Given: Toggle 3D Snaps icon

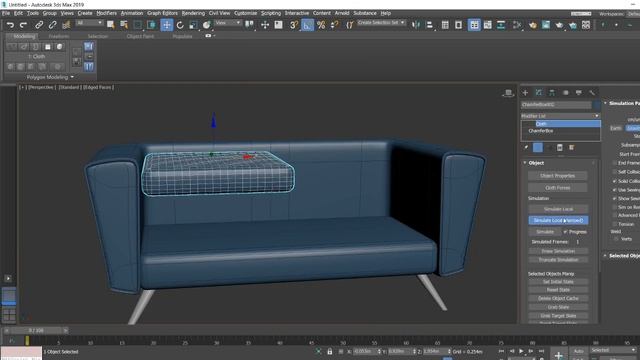Looking at the screenshot, I should tap(293, 25).
